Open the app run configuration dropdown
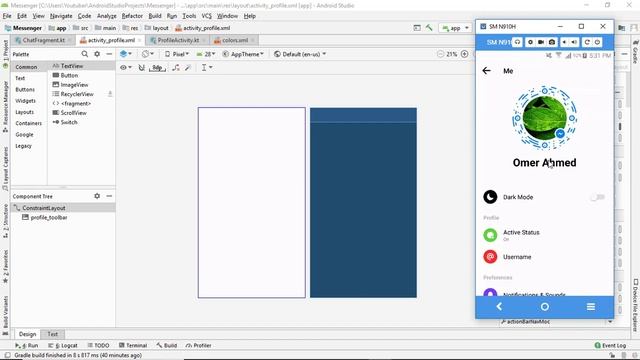 point(456,28)
